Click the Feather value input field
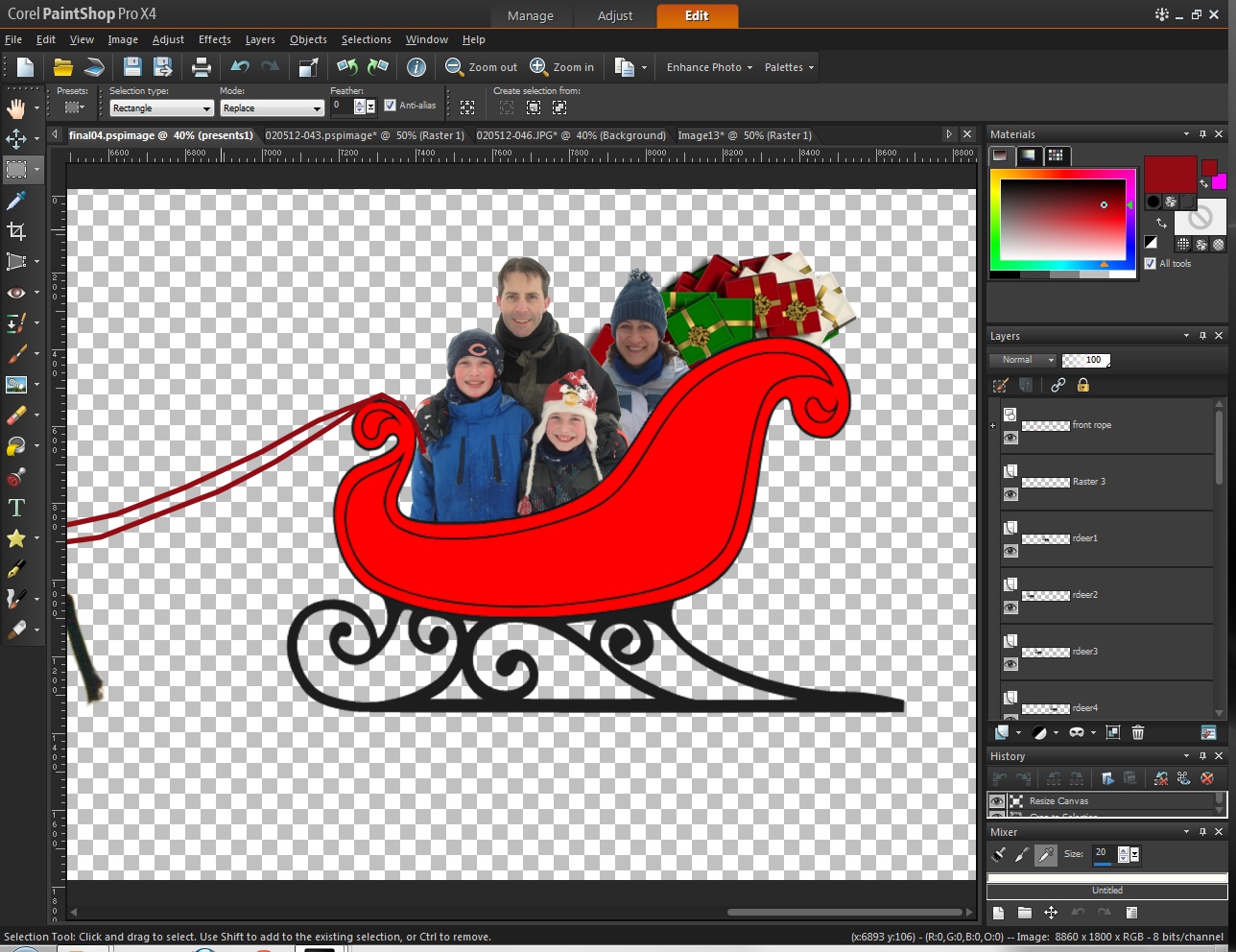 [343, 106]
